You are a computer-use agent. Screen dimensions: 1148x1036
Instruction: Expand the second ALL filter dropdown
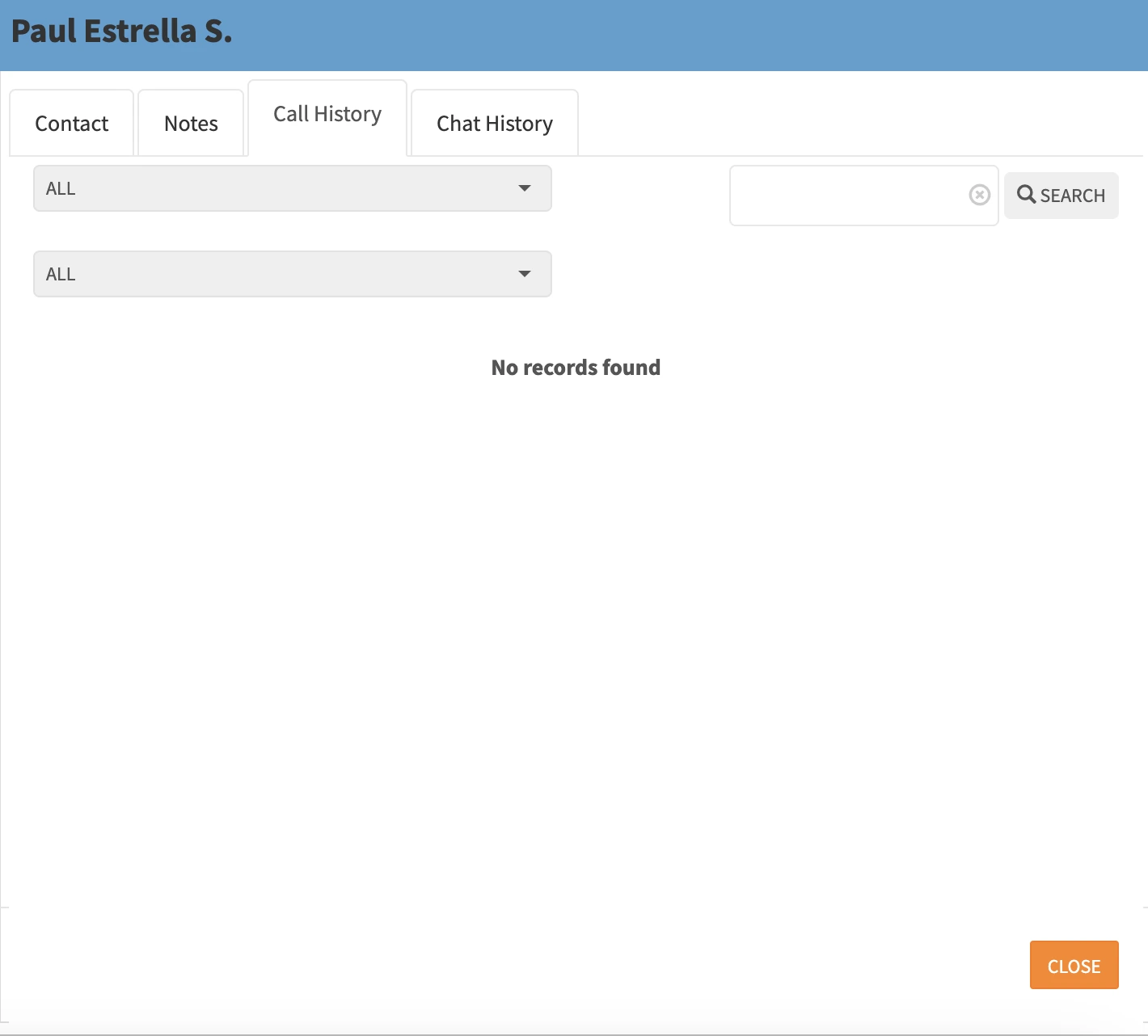click(292, 274)
